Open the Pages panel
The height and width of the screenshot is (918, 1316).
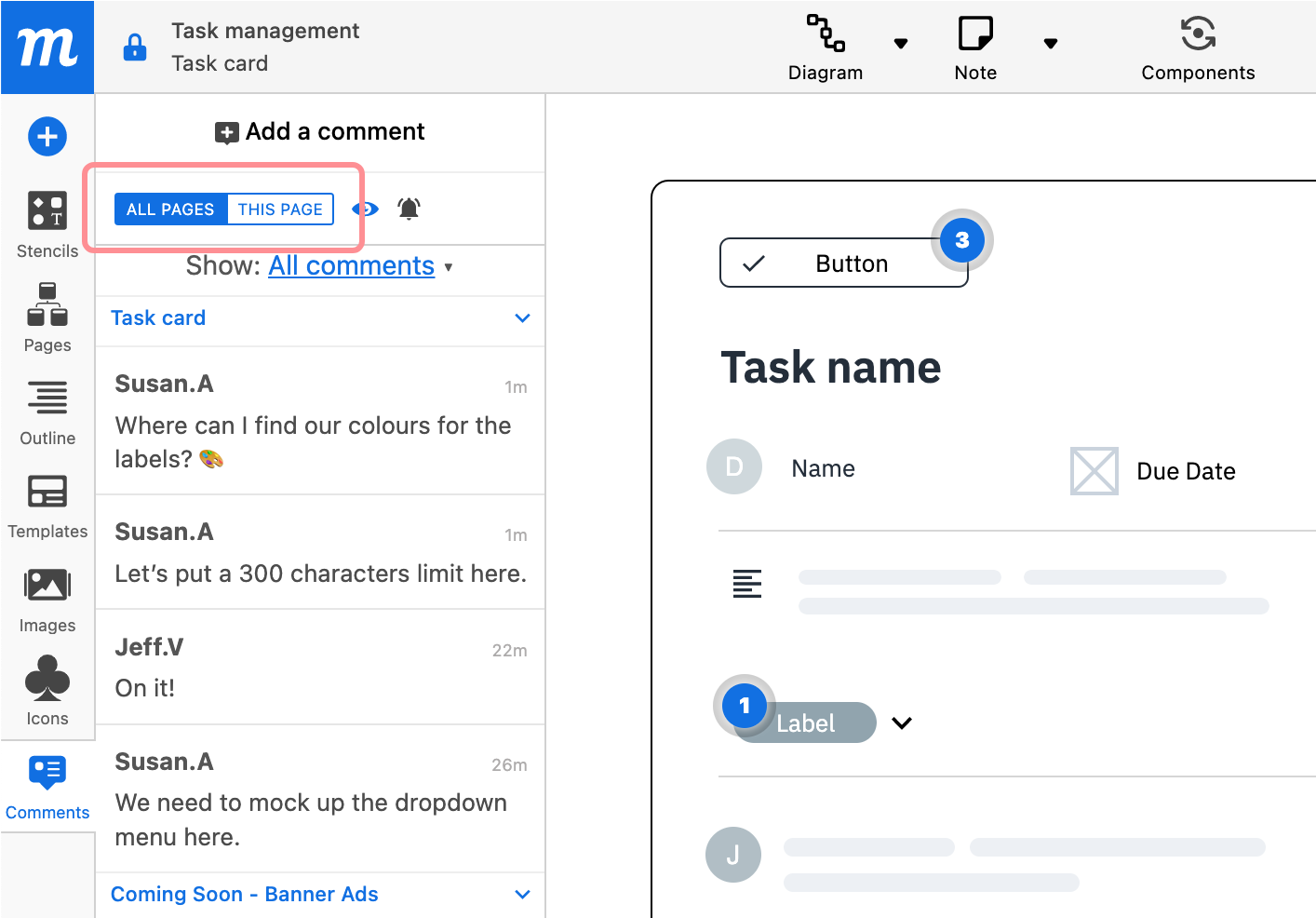pyautogui.click(x=47, y=317)
